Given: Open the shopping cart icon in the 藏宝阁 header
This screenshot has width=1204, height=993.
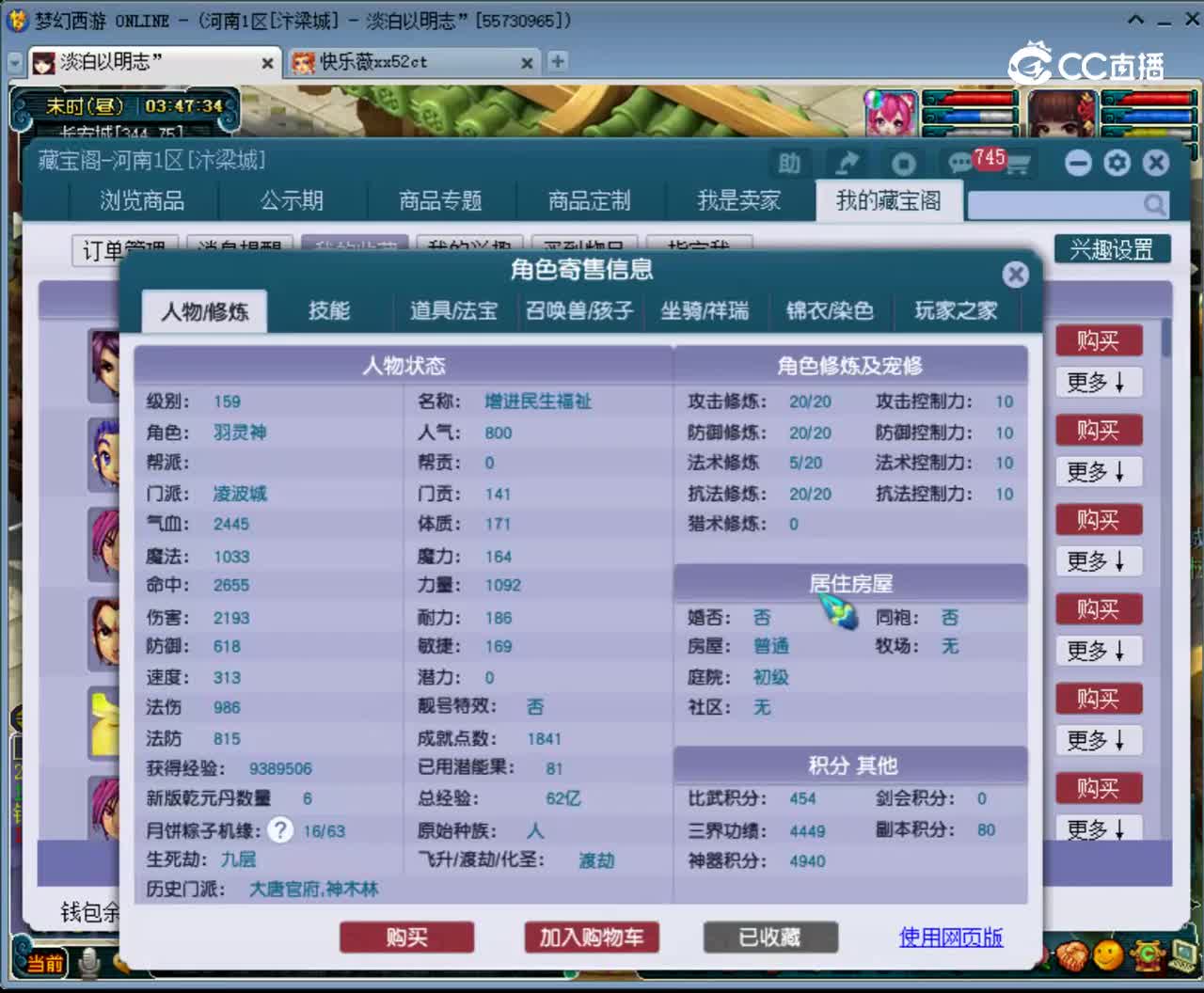Looking at the screenshot, I should tap(1017, 165).
